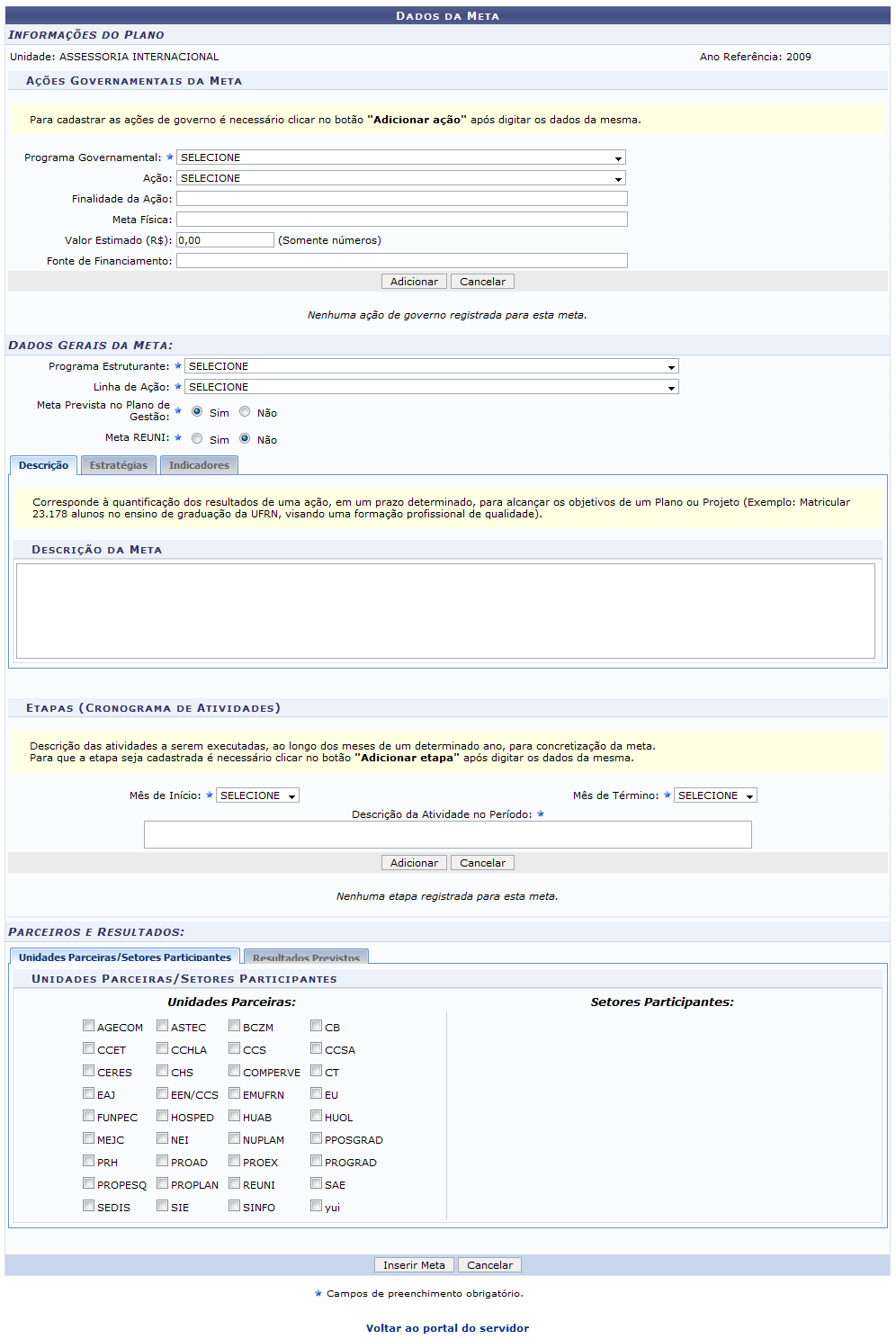Open the Programa Estruturante dropdown
This screenshot has height=1339, width=896.
(x=432, y=366)
